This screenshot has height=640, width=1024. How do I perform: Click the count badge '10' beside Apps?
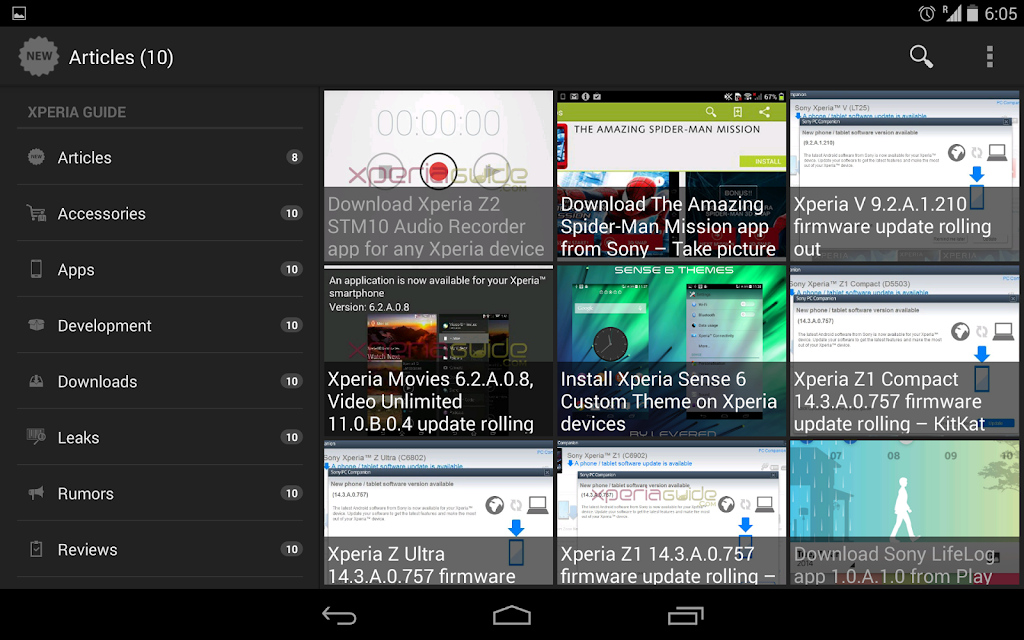click(291, 269)
